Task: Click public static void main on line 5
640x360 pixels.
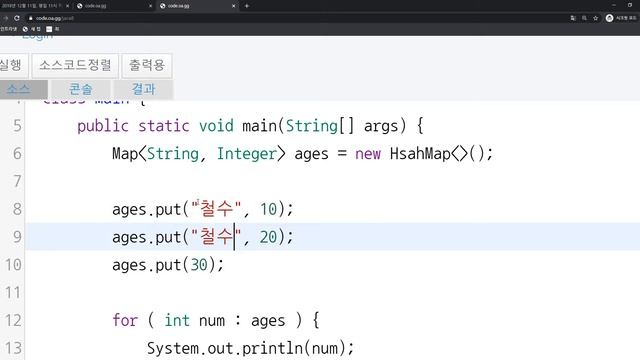Action: [178, 126]
